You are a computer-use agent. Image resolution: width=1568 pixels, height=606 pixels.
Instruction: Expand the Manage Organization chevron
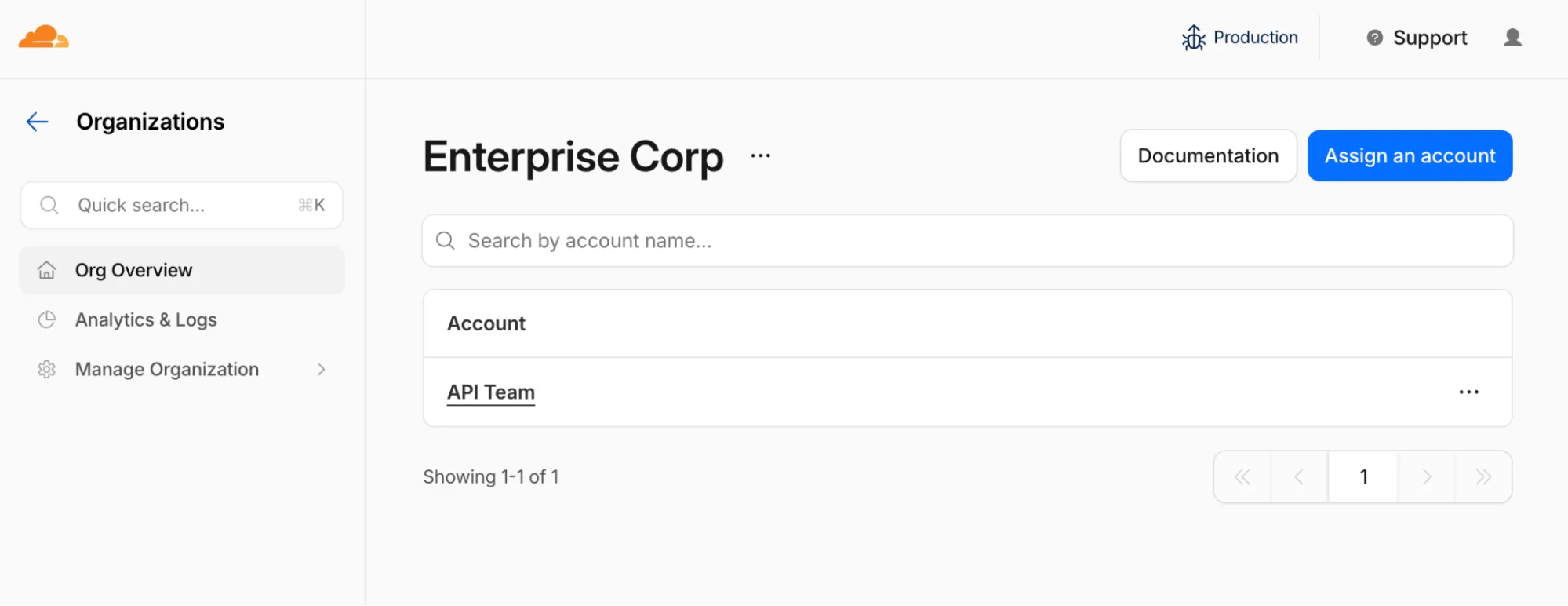(x=321, y=369)
